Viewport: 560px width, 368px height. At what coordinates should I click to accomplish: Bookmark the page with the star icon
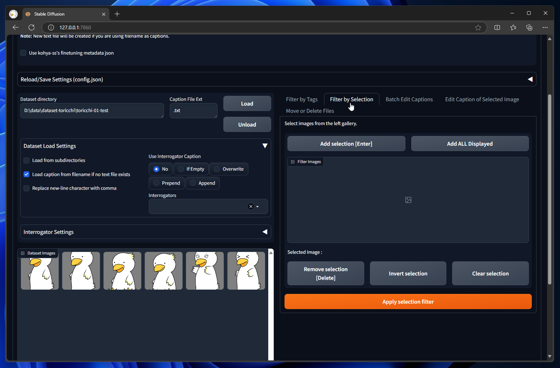(478, 28)
